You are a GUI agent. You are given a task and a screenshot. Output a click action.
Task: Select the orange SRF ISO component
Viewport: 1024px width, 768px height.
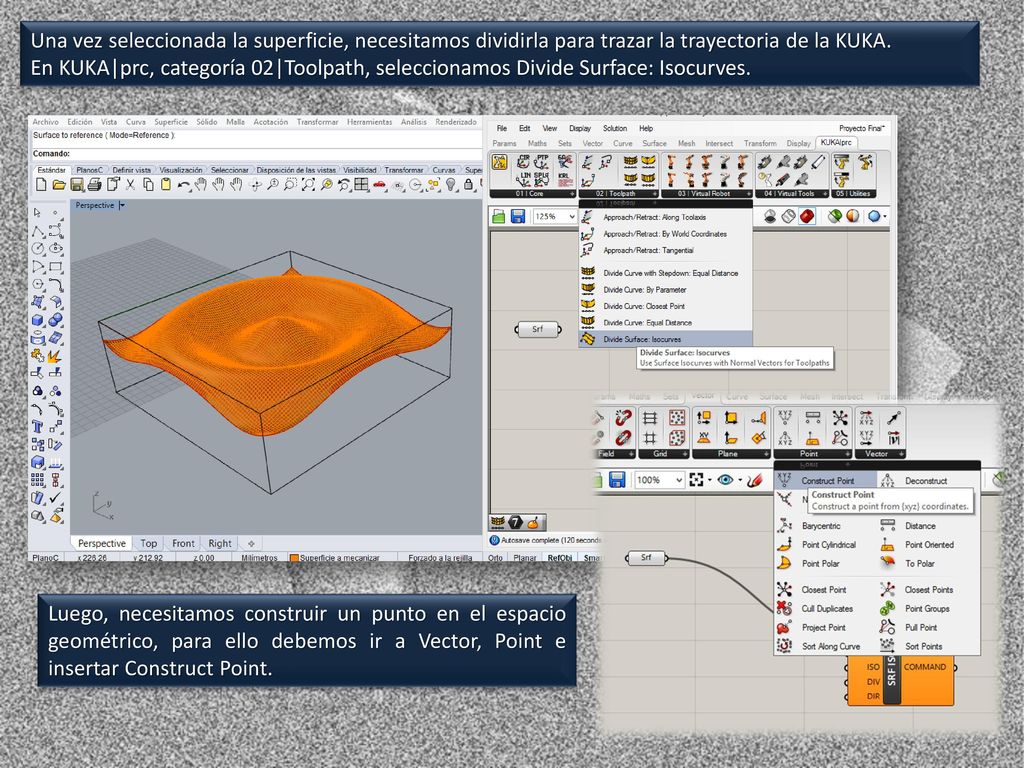[900, 681]
